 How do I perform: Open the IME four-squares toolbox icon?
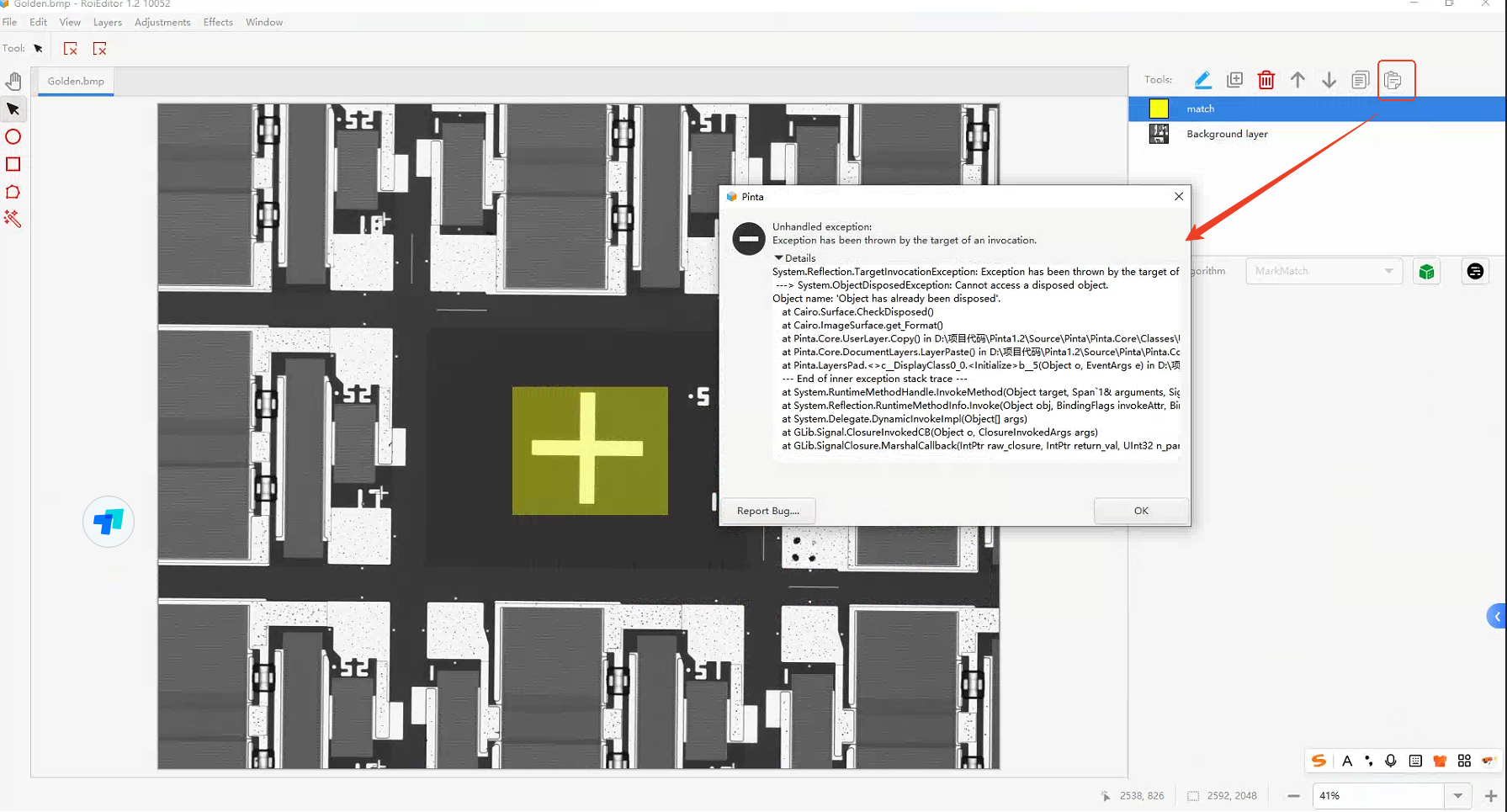coord(1464,761)
